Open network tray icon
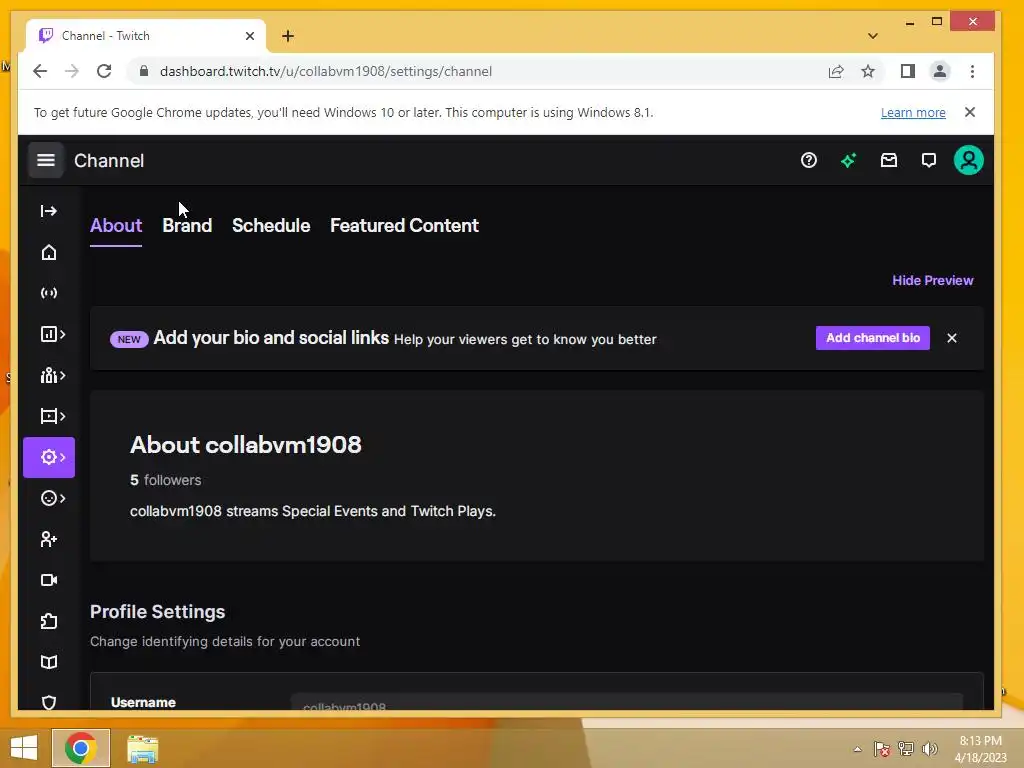 906,749
